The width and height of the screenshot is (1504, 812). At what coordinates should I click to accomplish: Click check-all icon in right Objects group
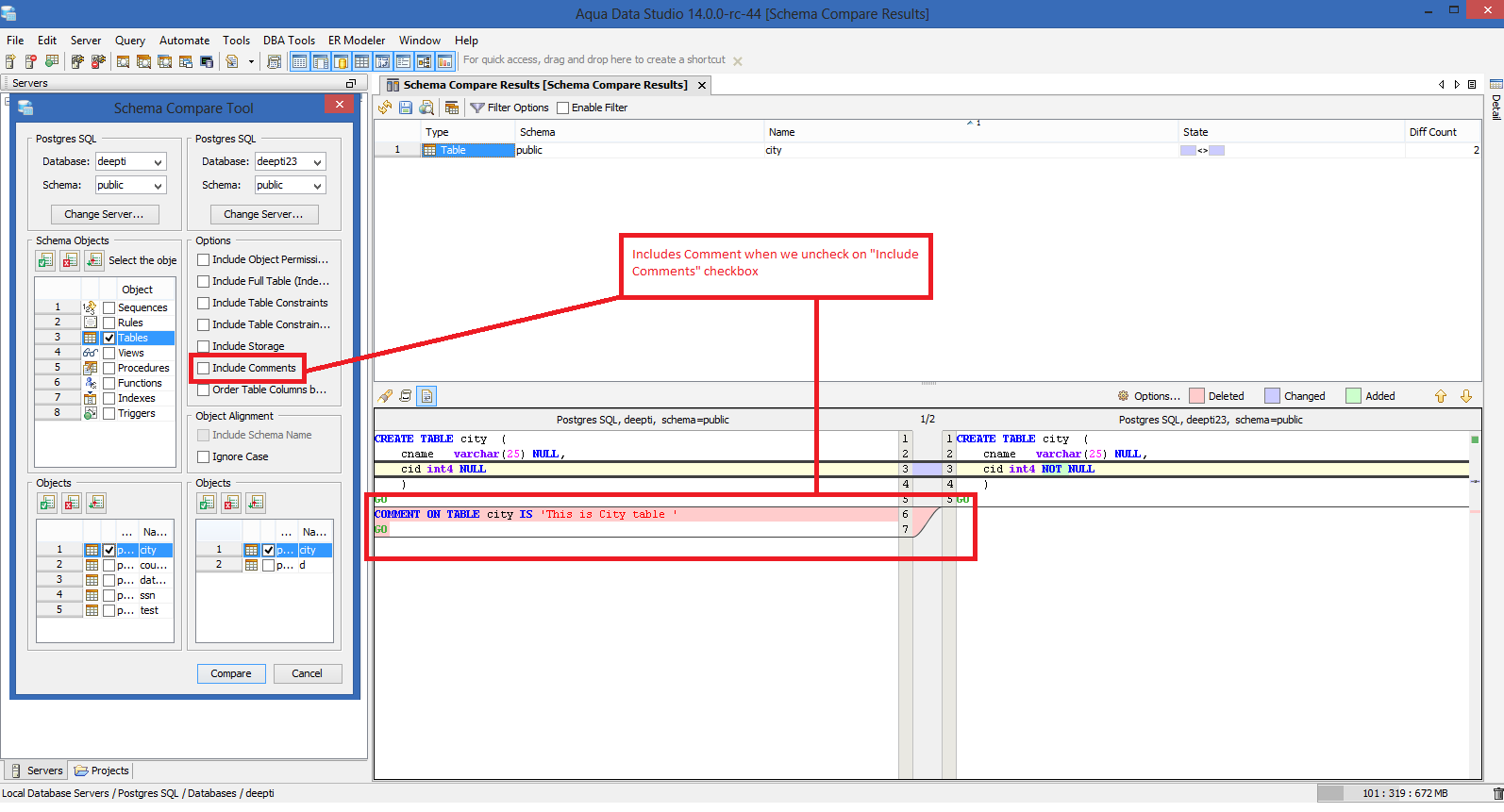point(207,503)
